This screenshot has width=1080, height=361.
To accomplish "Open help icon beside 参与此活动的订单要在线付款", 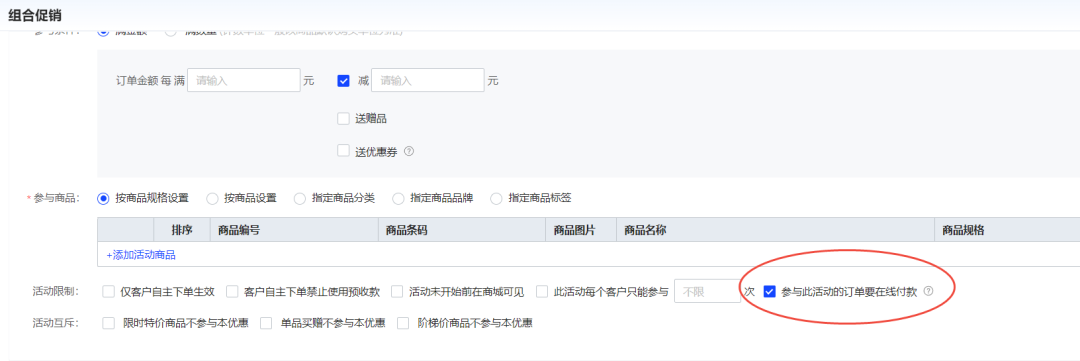I will coord(928,291).
